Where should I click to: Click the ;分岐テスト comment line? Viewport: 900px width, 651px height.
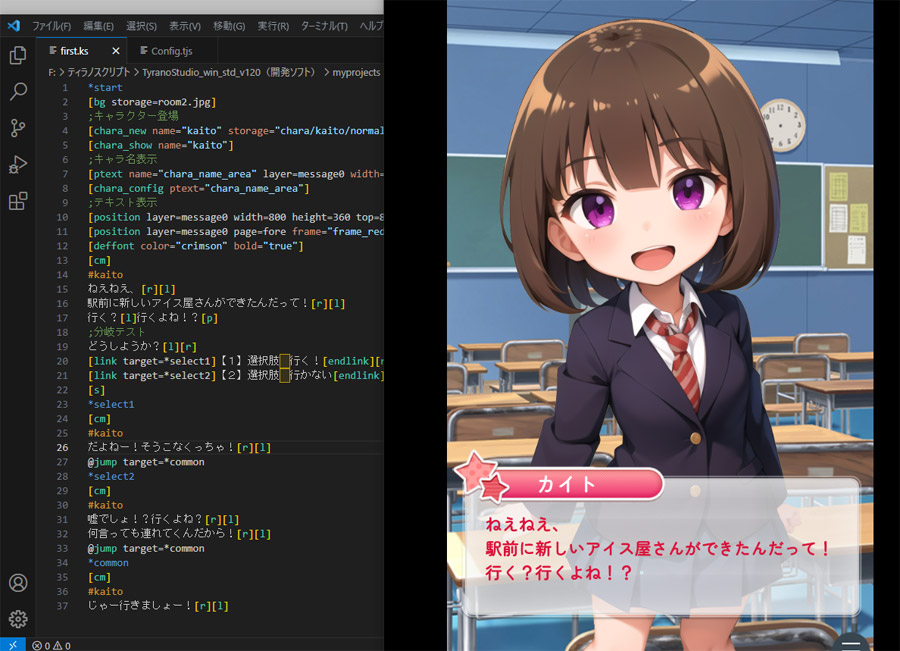pyautogui.click(x=116, y=332)
